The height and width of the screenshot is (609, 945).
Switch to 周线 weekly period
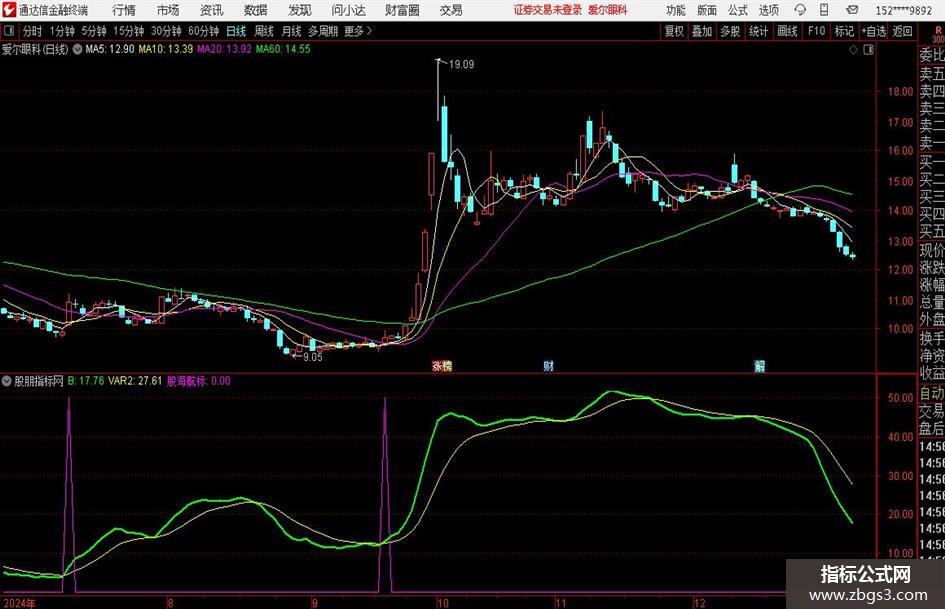264,31
